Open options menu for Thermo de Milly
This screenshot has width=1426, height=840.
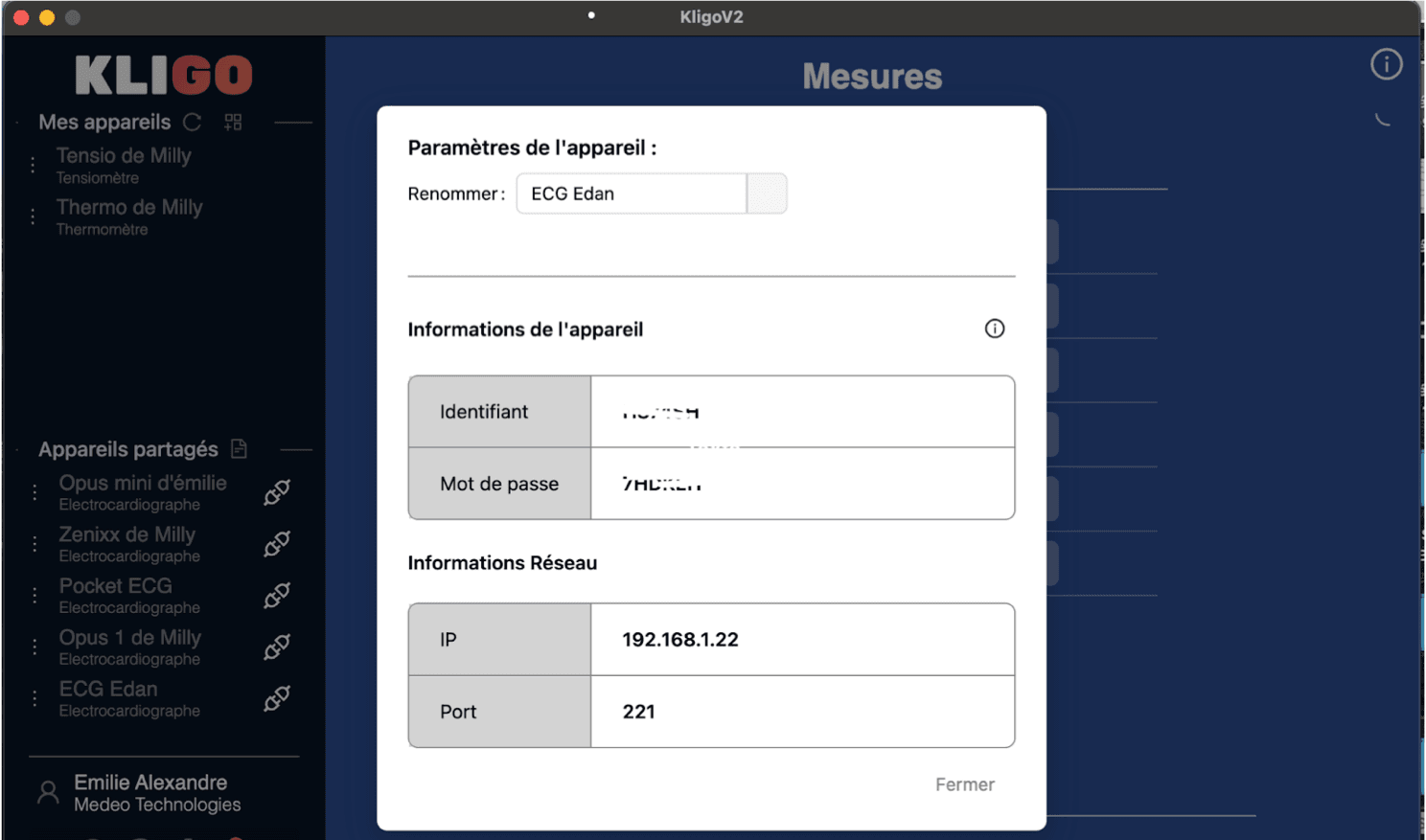[x=32, y=216]
